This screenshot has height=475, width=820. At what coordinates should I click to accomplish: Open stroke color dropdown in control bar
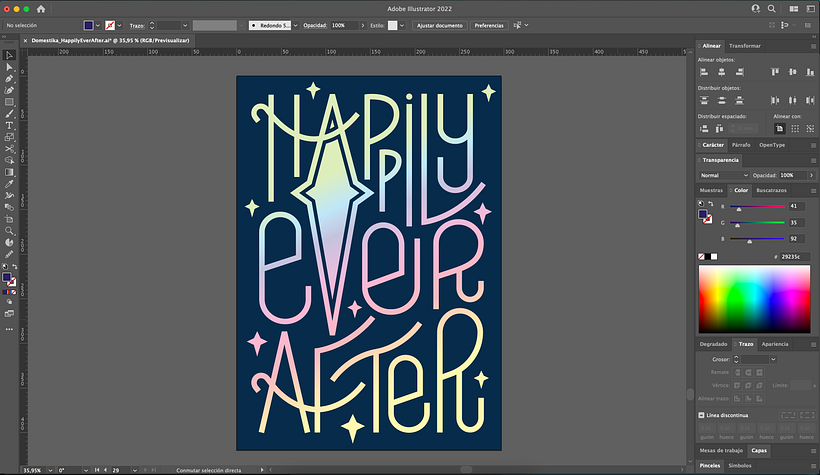[x=119, y=25]
